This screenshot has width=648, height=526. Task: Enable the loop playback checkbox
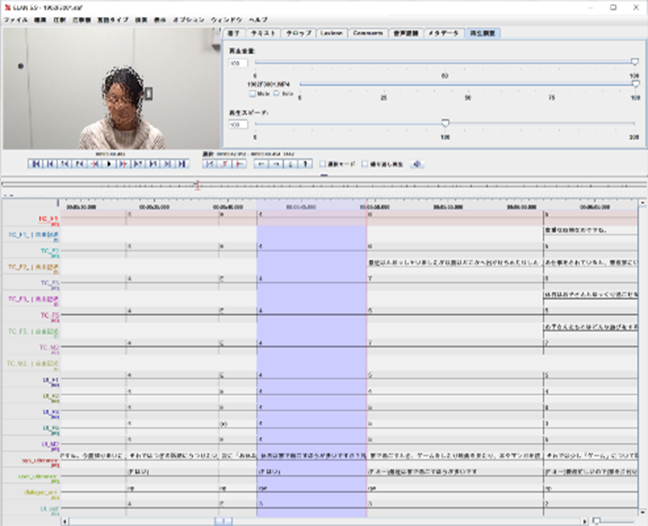[365, 164]
